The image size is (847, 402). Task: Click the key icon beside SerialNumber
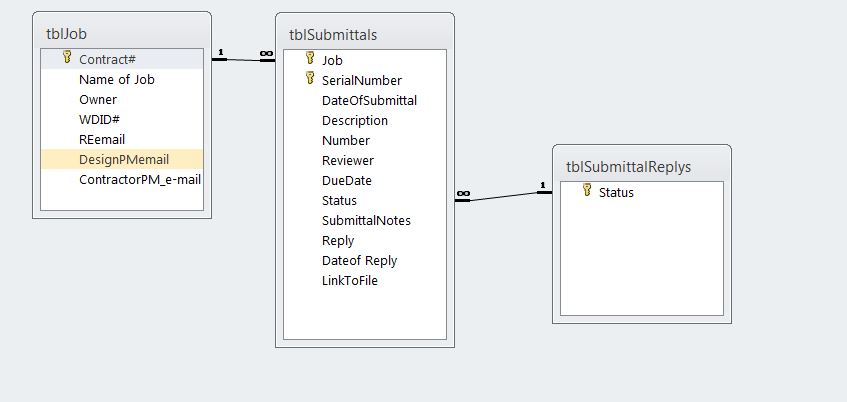point(310,79)
